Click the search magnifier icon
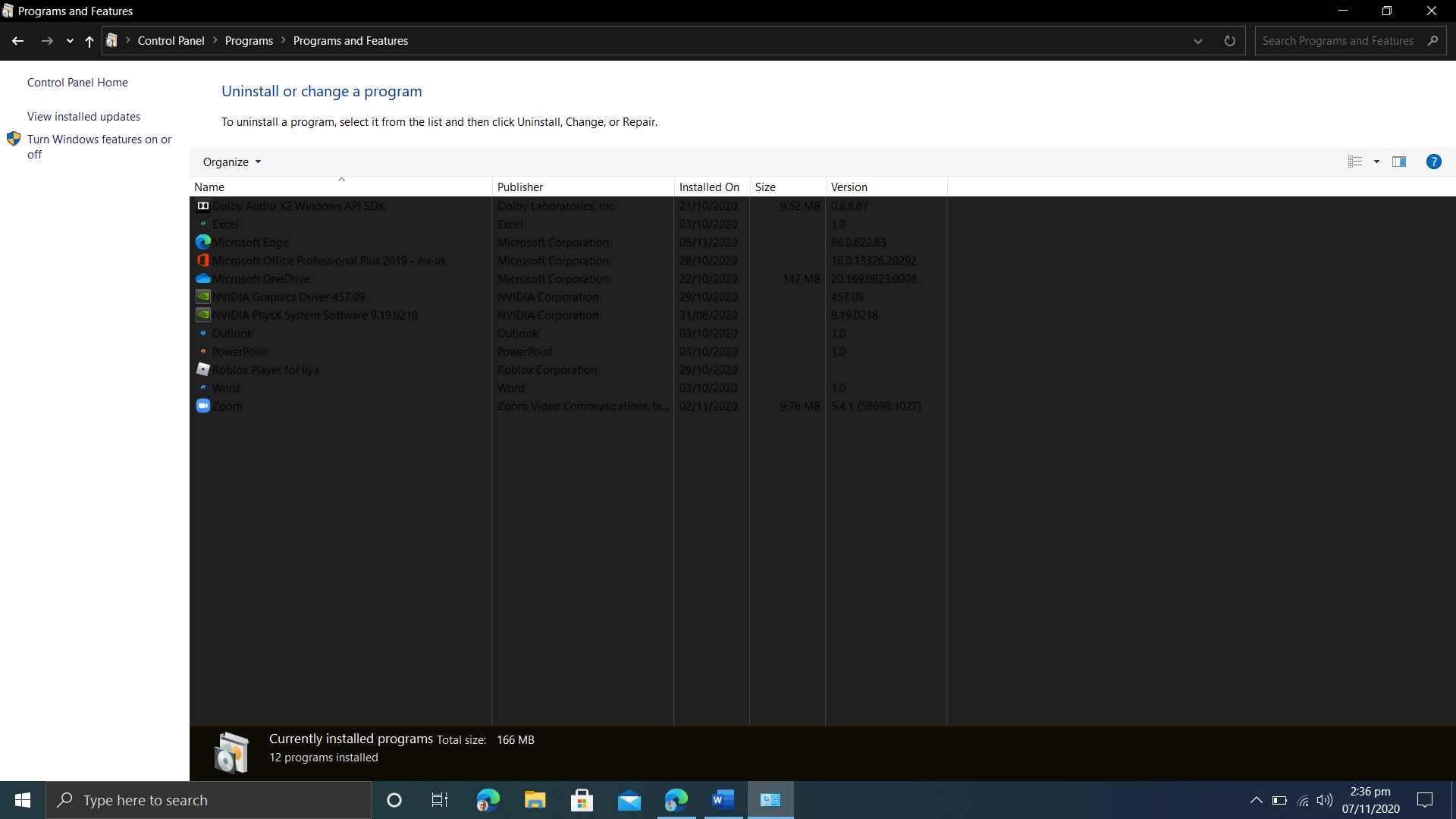This screenshot has width=1456, height=819. coord(1433,40)
